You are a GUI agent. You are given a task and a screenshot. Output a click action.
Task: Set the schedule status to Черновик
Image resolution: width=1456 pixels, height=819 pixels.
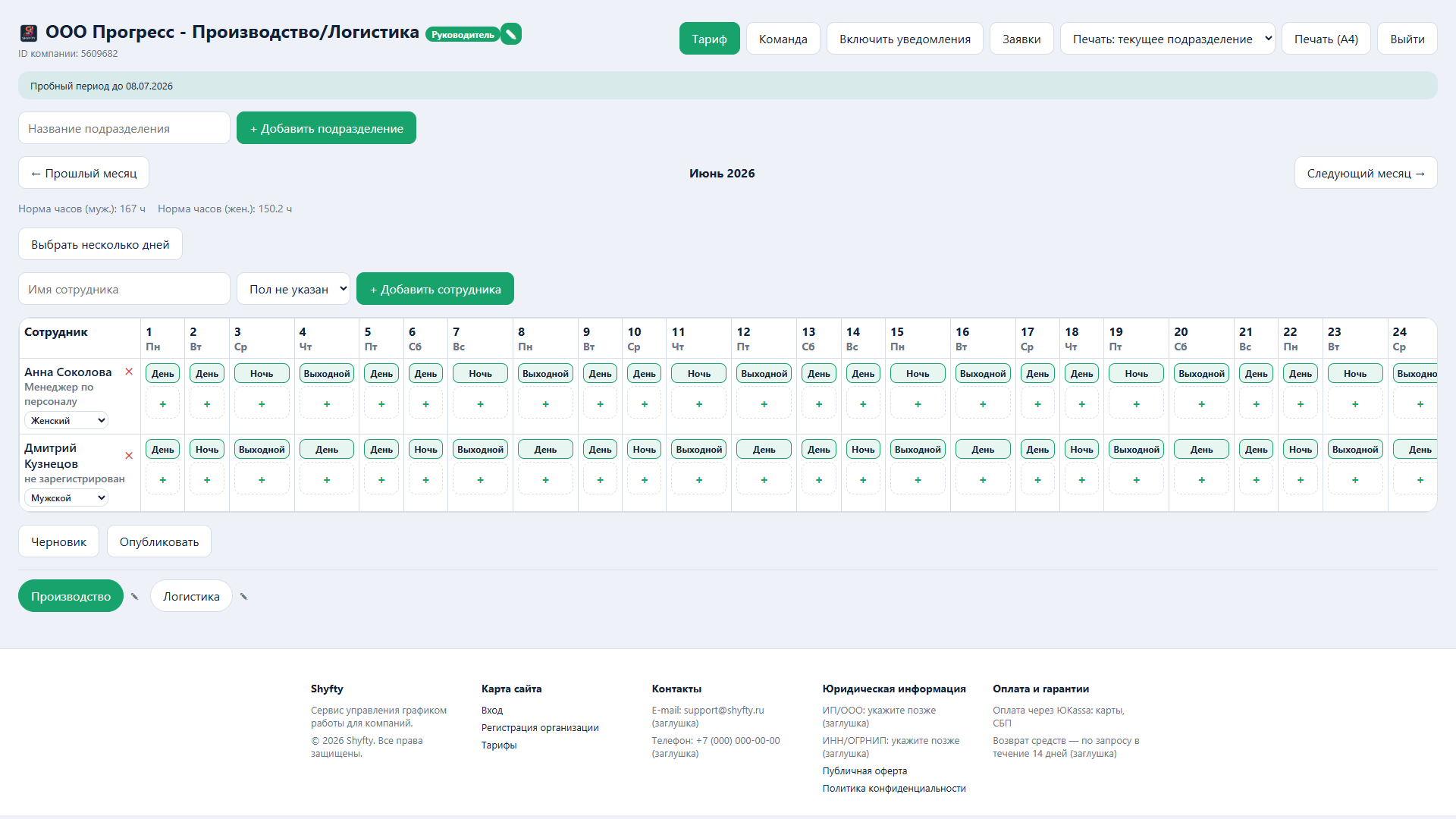click(58, 541)
